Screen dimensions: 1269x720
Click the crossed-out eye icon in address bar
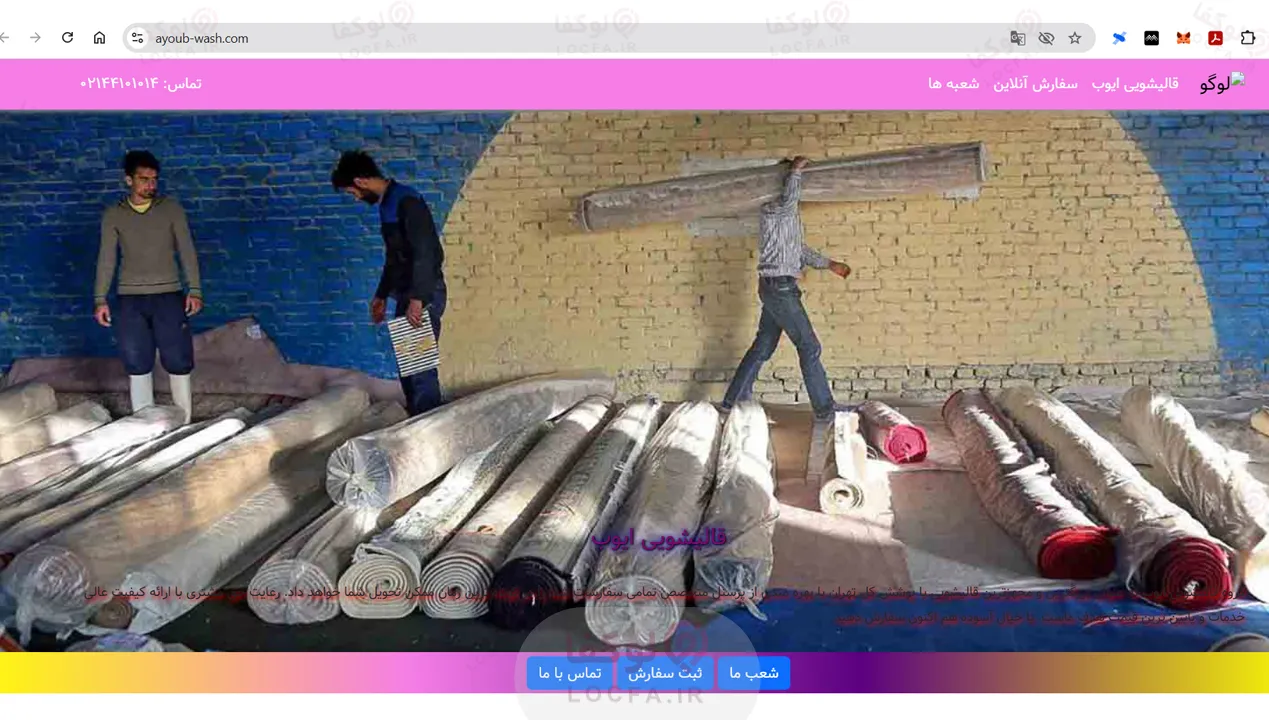coord(1046,38)
